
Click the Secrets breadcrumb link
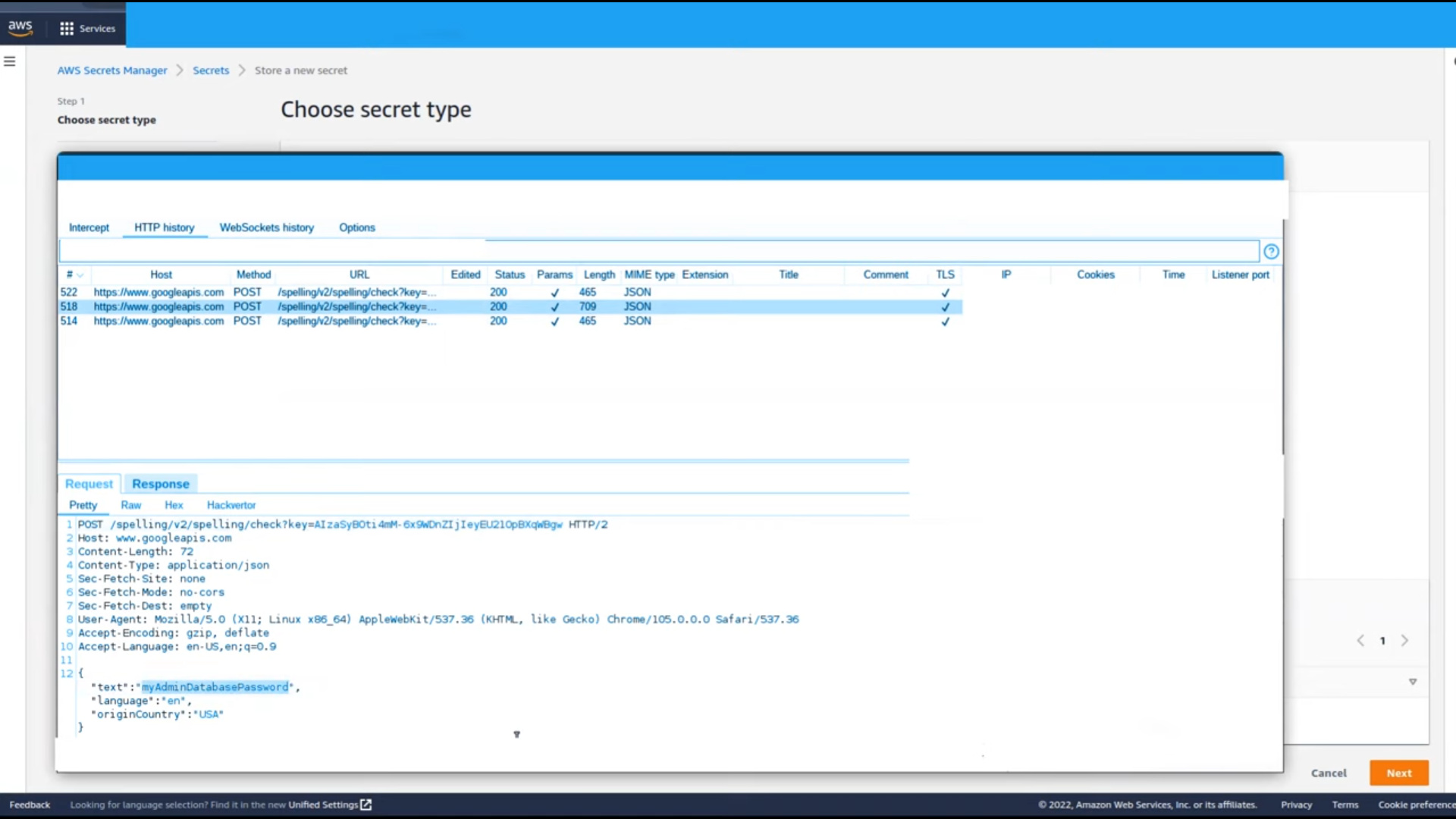point(211,71)
